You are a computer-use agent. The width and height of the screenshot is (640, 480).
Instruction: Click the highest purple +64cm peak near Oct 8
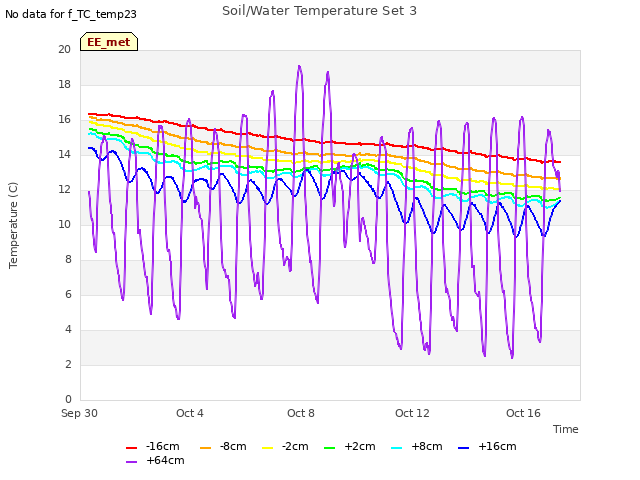pyautogui.click(x=299, y=66)
